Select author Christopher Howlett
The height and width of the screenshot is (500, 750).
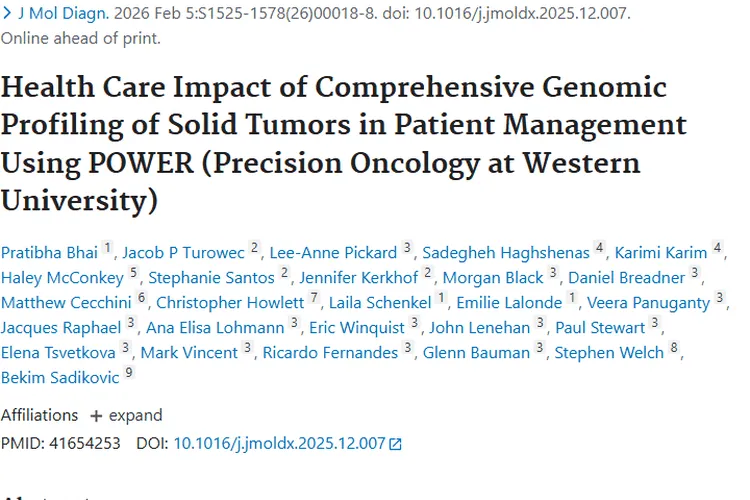pos(230,302)
